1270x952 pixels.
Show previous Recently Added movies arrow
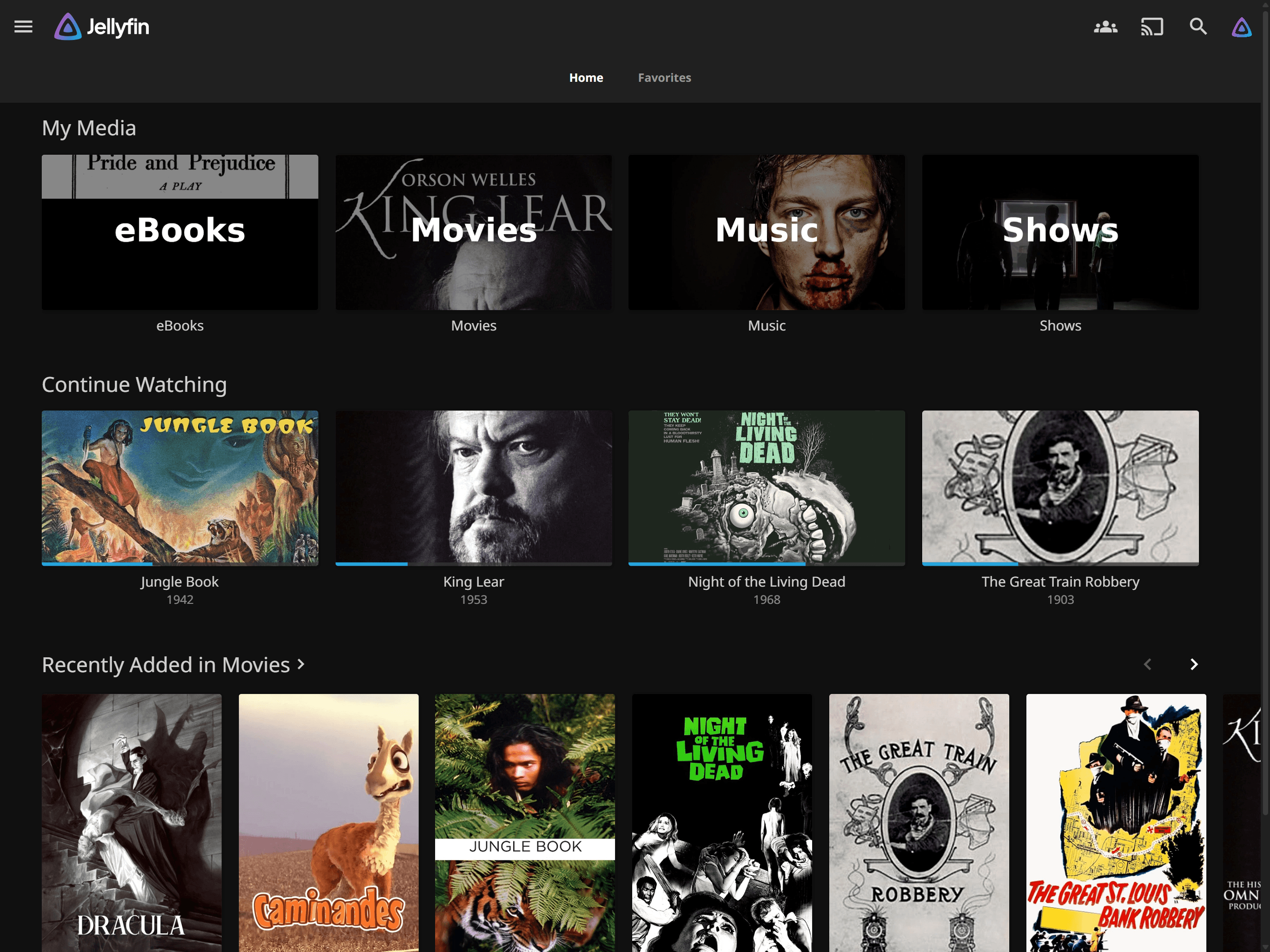(1147, 664)
